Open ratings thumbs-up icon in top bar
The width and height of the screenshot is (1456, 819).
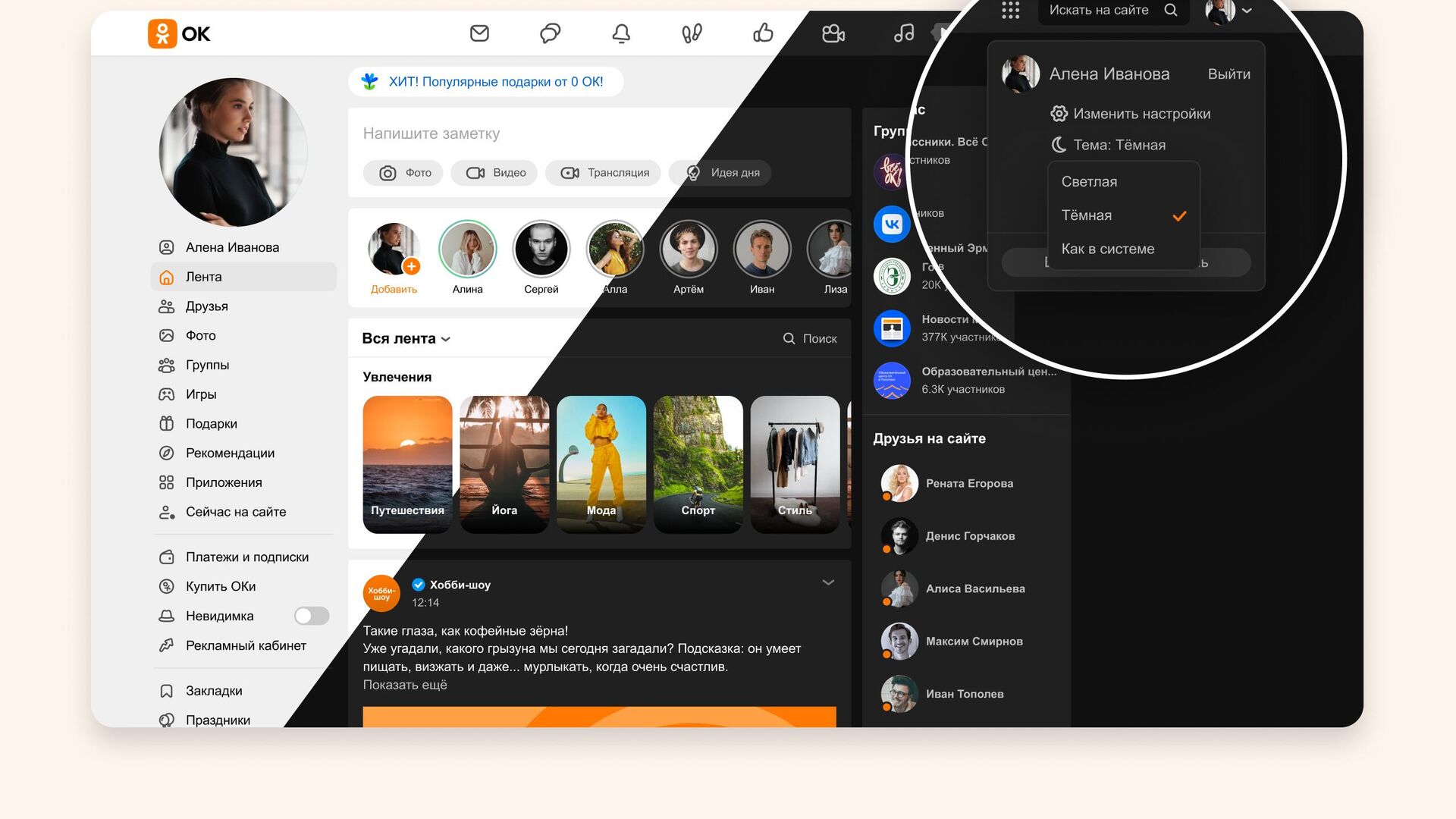(763, 33)
